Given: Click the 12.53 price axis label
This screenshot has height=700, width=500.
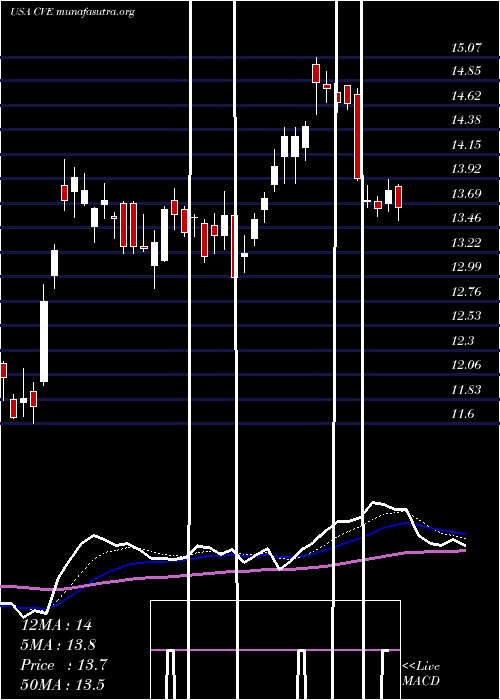Looking at the screenshot, I should click(466, 316).
